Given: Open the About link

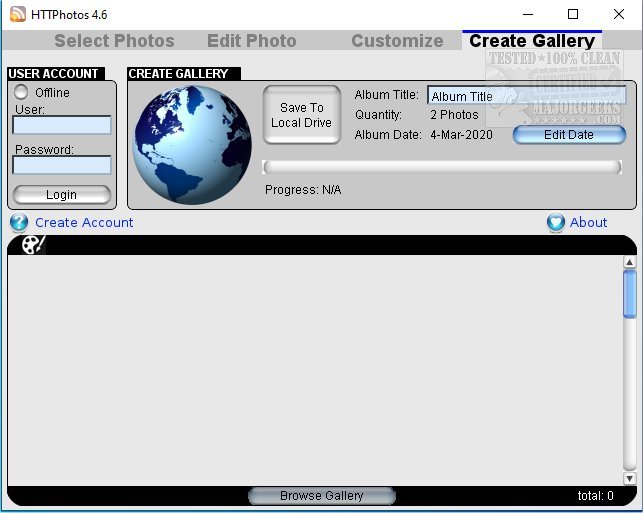Looking at the screenshot, I should [x=588, y=223].
